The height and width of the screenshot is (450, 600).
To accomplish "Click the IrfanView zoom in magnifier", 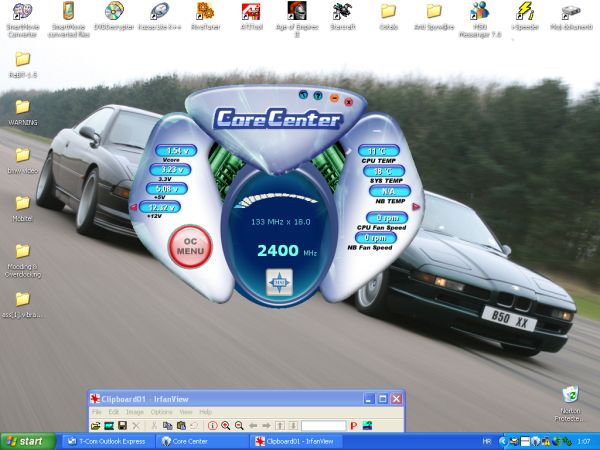I will click(x=226, y=426).
